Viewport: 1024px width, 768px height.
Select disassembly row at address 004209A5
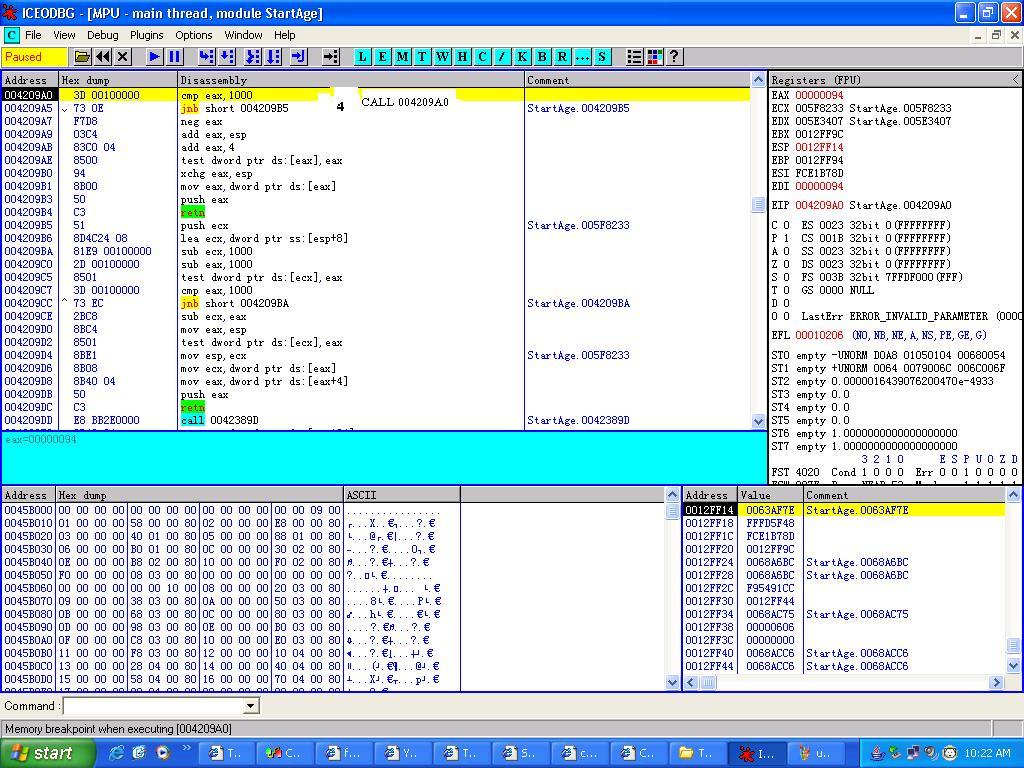coord(376,108)
